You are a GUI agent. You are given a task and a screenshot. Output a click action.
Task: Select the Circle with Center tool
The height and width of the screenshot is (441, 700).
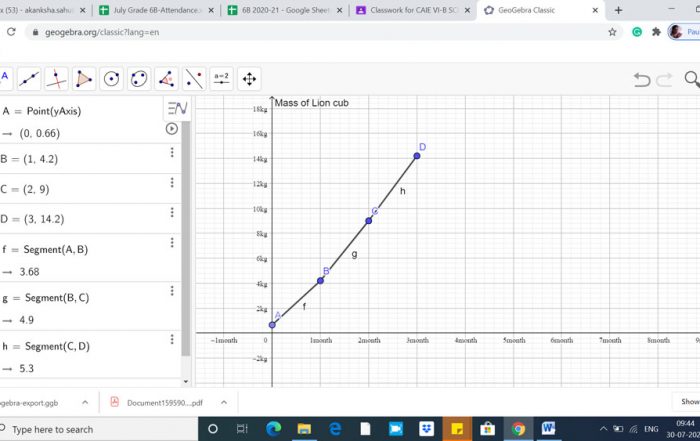click(x=112, y=79)
